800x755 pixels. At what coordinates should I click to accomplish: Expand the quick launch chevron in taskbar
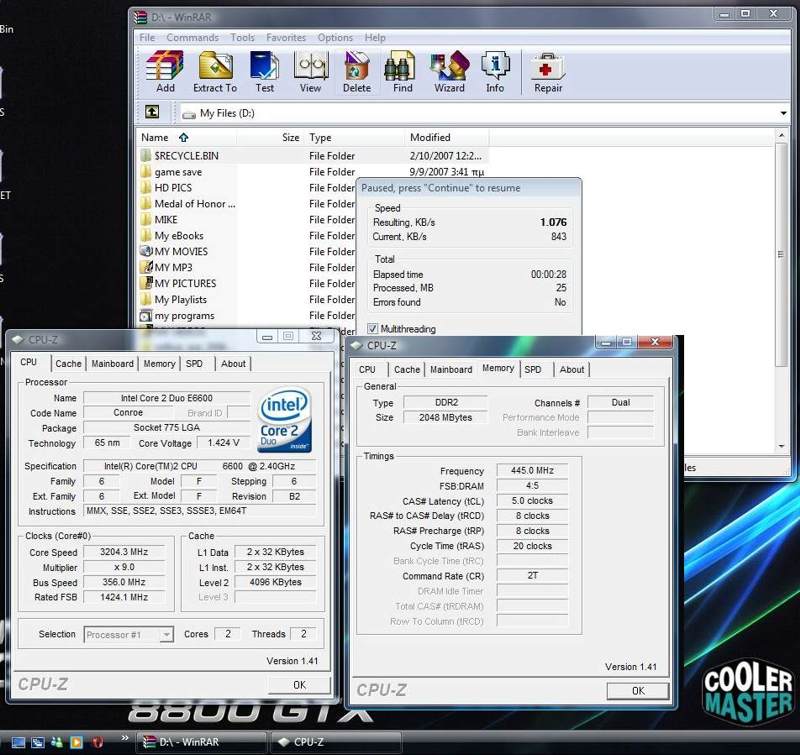124,738
